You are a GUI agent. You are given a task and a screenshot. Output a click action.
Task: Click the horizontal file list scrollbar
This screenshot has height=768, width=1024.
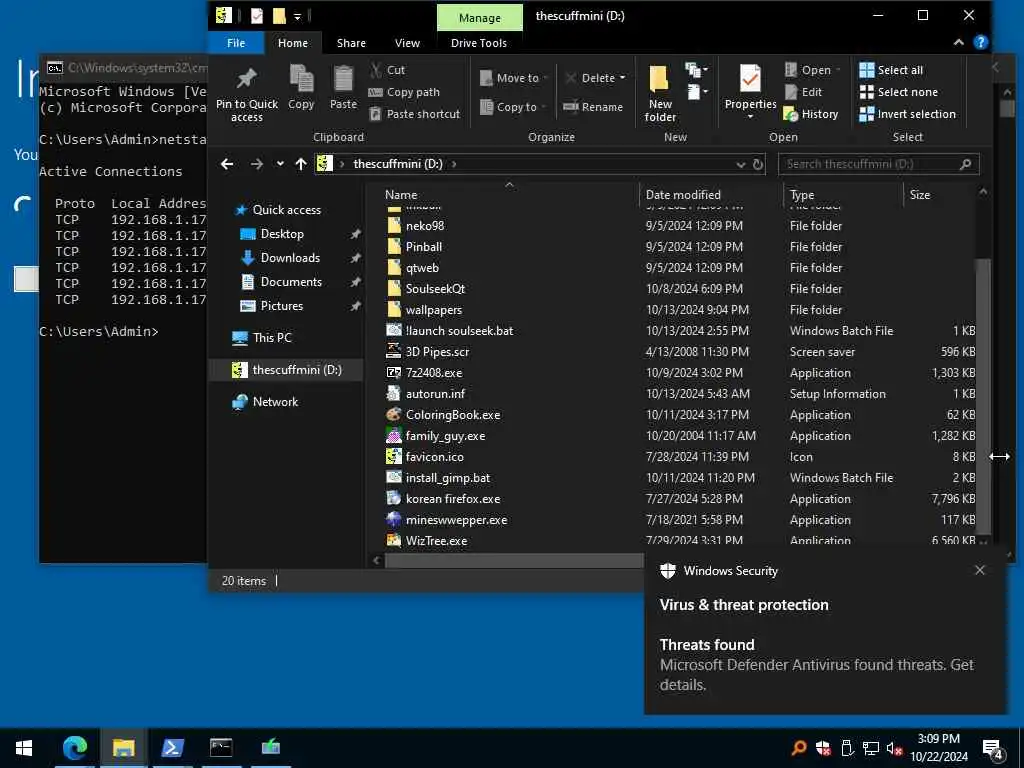click(x=514, y=560)
